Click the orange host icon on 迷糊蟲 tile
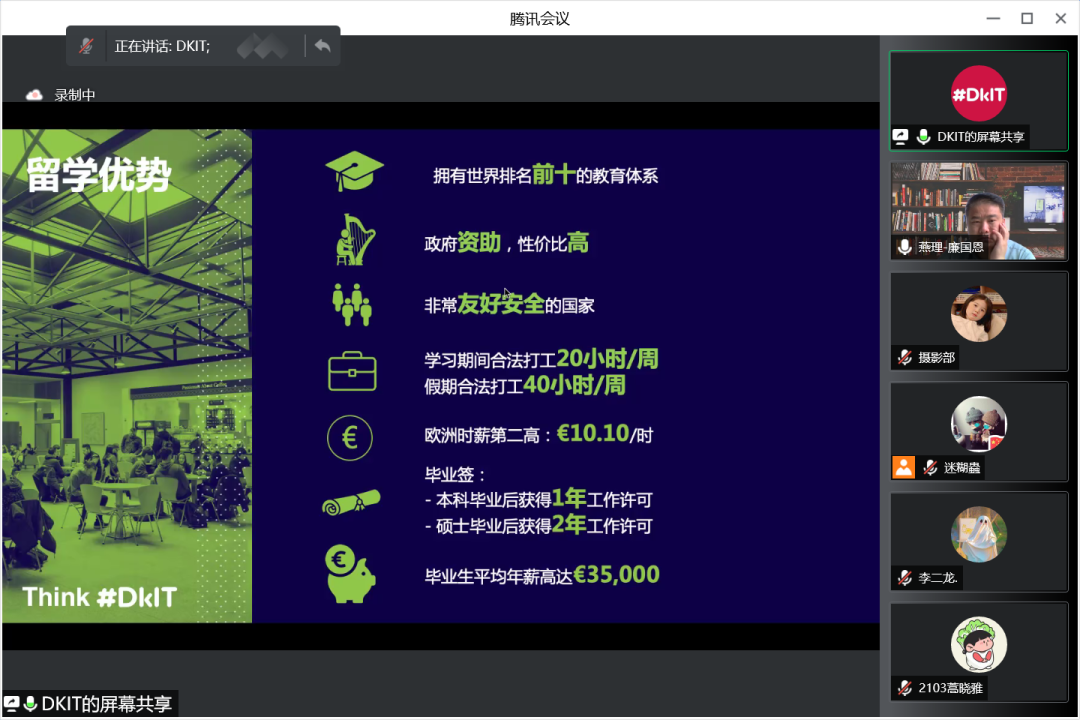 point(904,467)
